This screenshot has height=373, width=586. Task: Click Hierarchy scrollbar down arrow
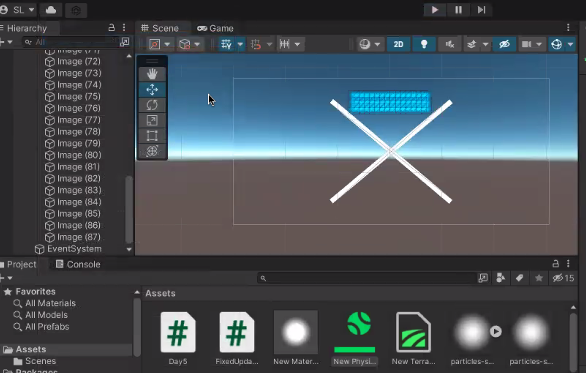(x=129, y=249)
